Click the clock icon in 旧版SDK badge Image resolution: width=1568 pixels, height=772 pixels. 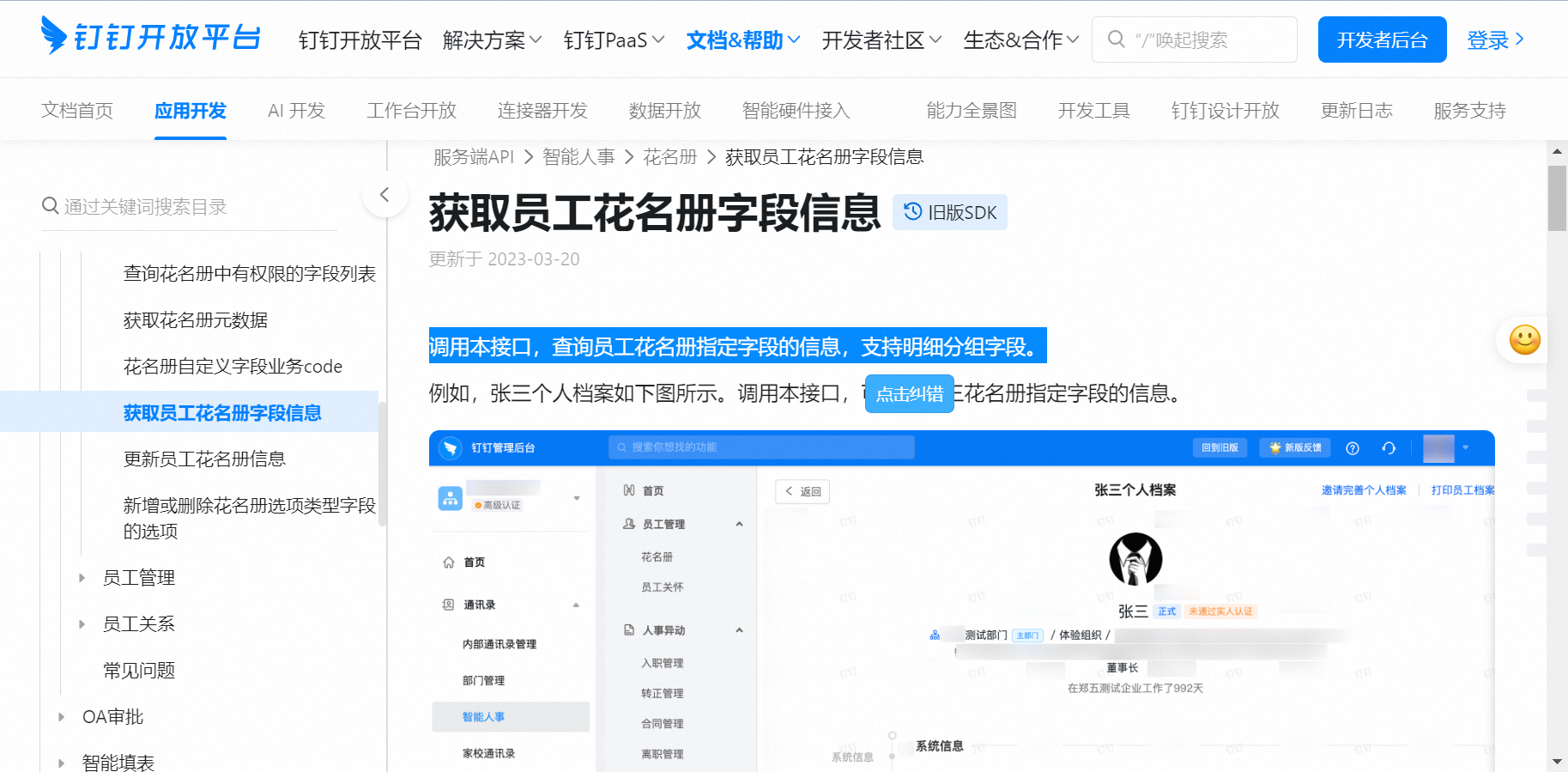pos(913,211)
